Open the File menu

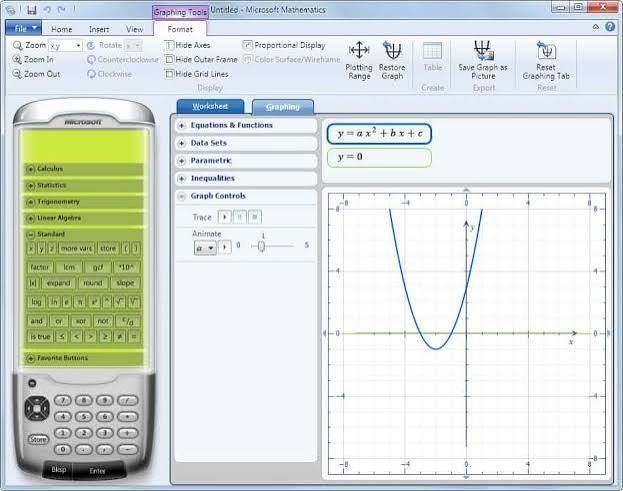point(23,29)
